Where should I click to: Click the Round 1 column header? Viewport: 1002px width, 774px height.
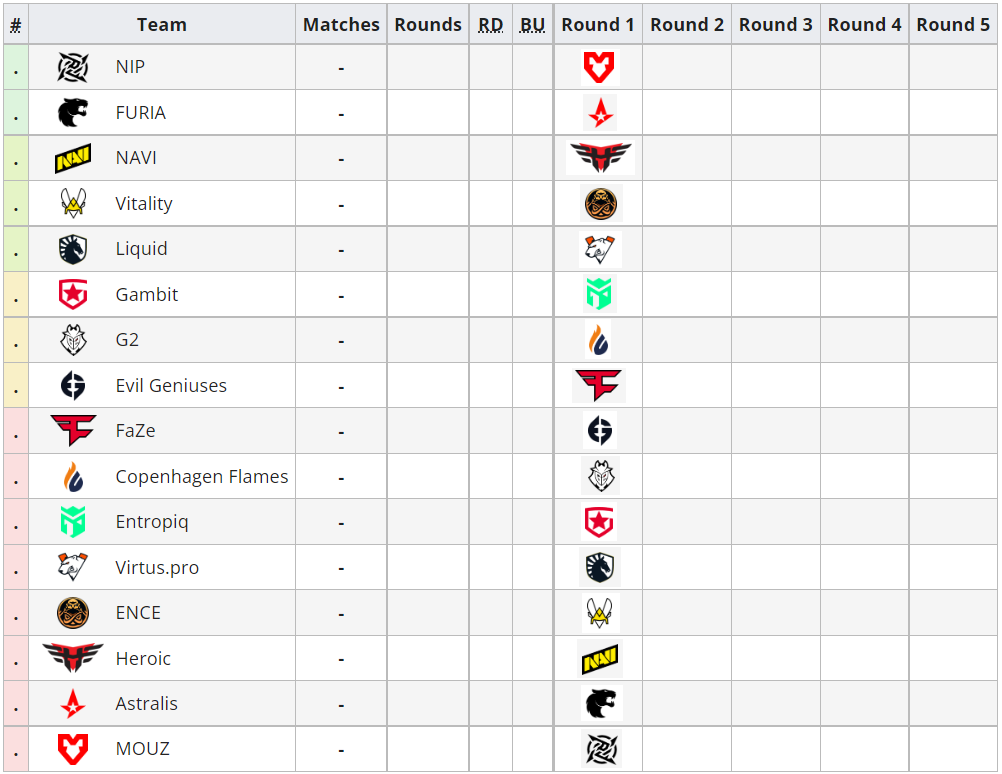[x=598, y=25]
